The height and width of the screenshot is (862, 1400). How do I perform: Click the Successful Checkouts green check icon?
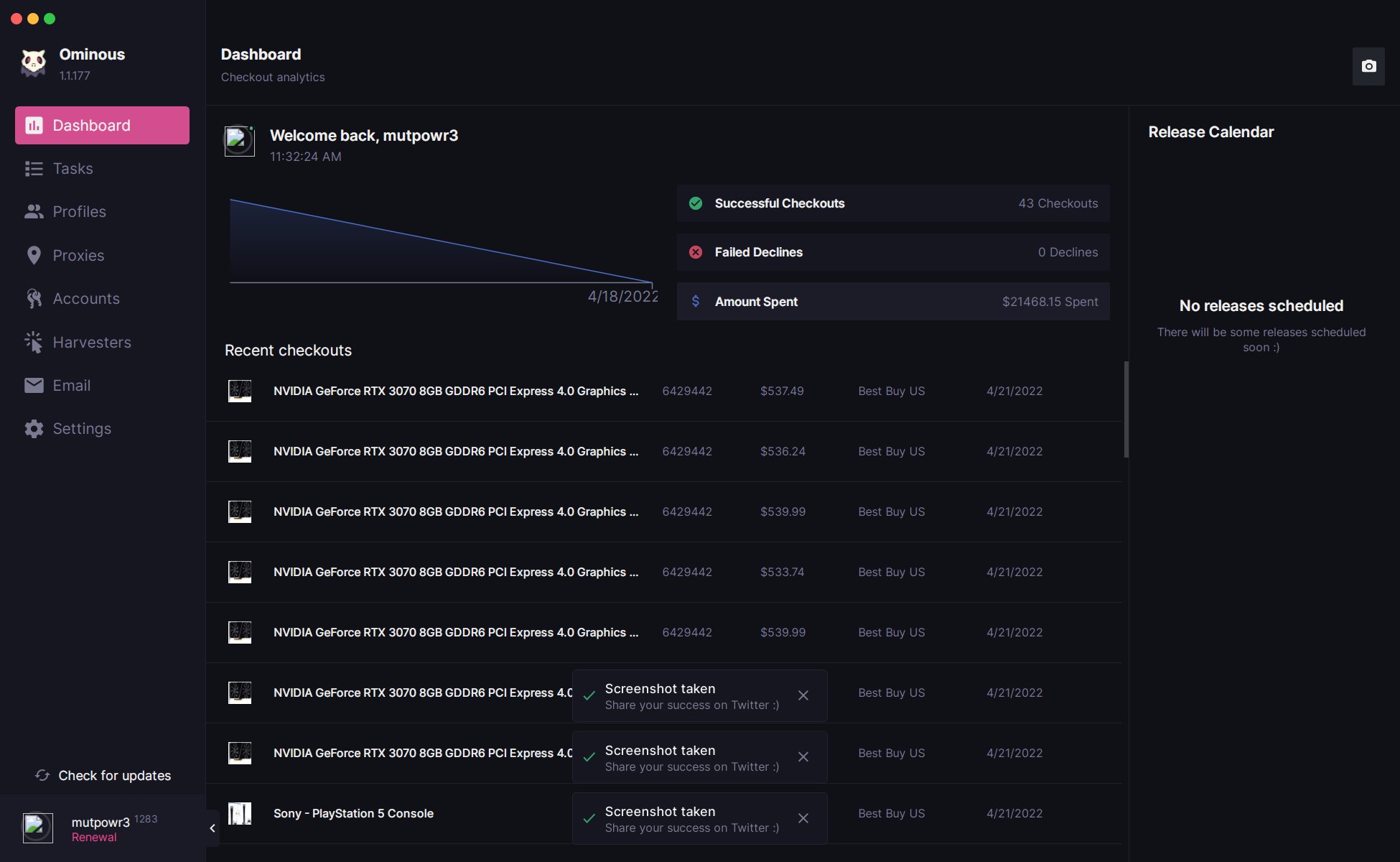(x=696, y=203)
